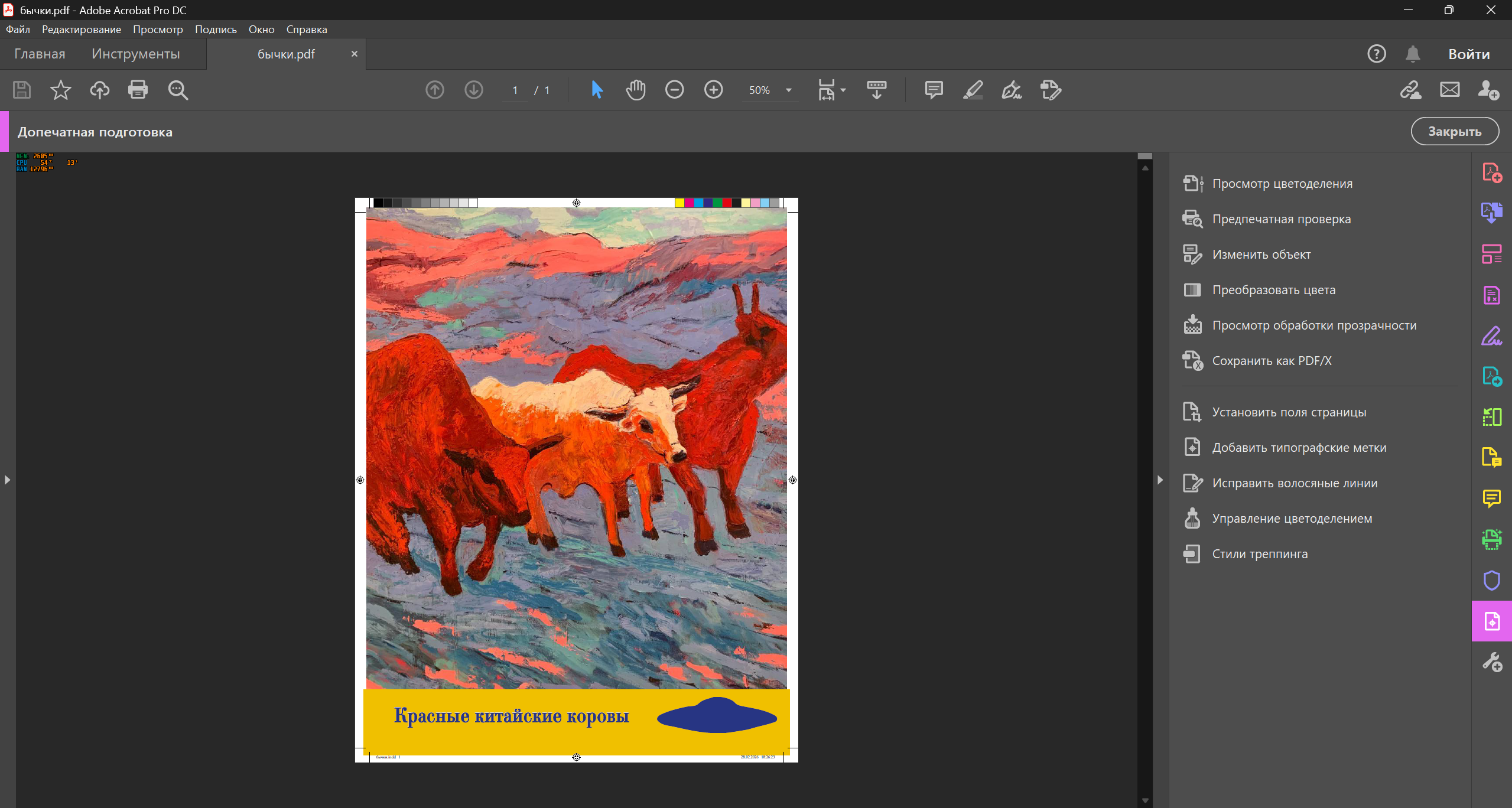Open the Справка menu

click(x=307, y=29)
